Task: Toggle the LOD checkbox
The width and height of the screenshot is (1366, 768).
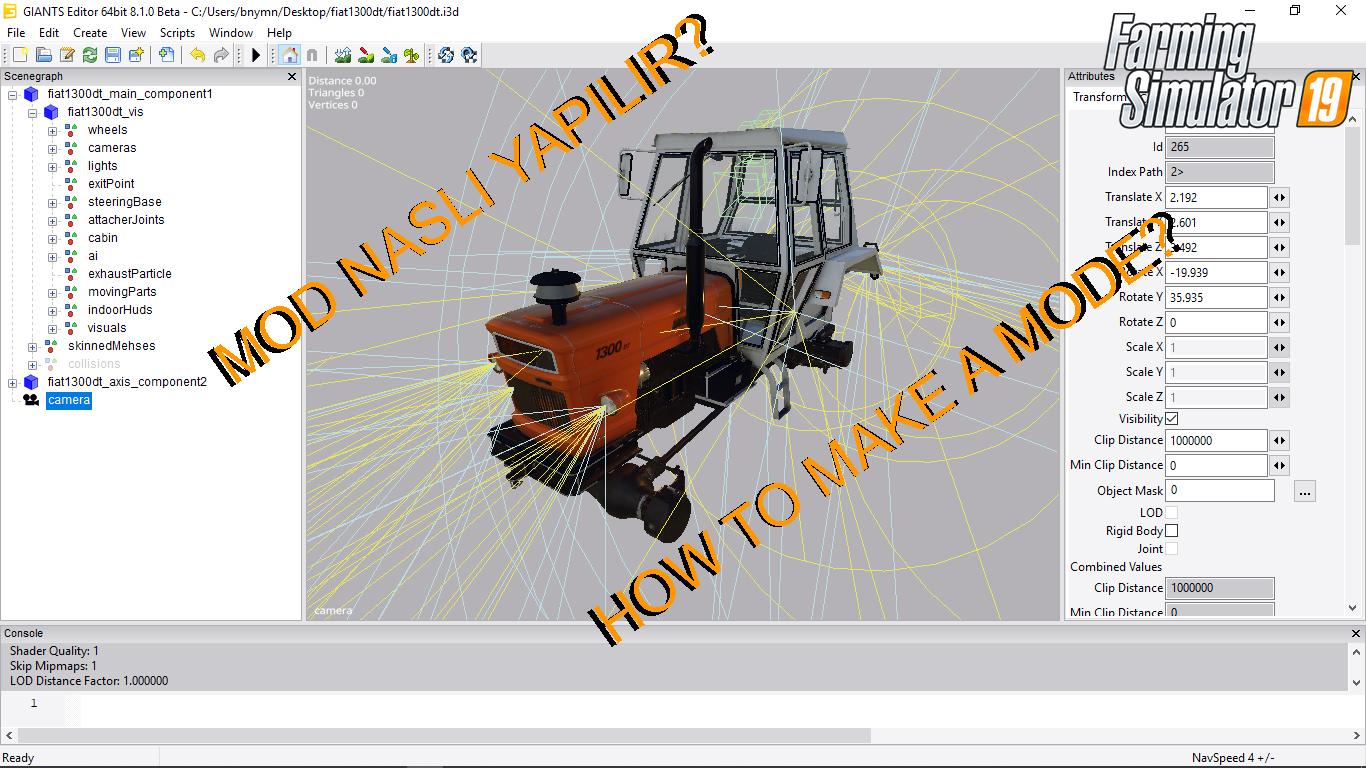Action: pos(1172,513)
